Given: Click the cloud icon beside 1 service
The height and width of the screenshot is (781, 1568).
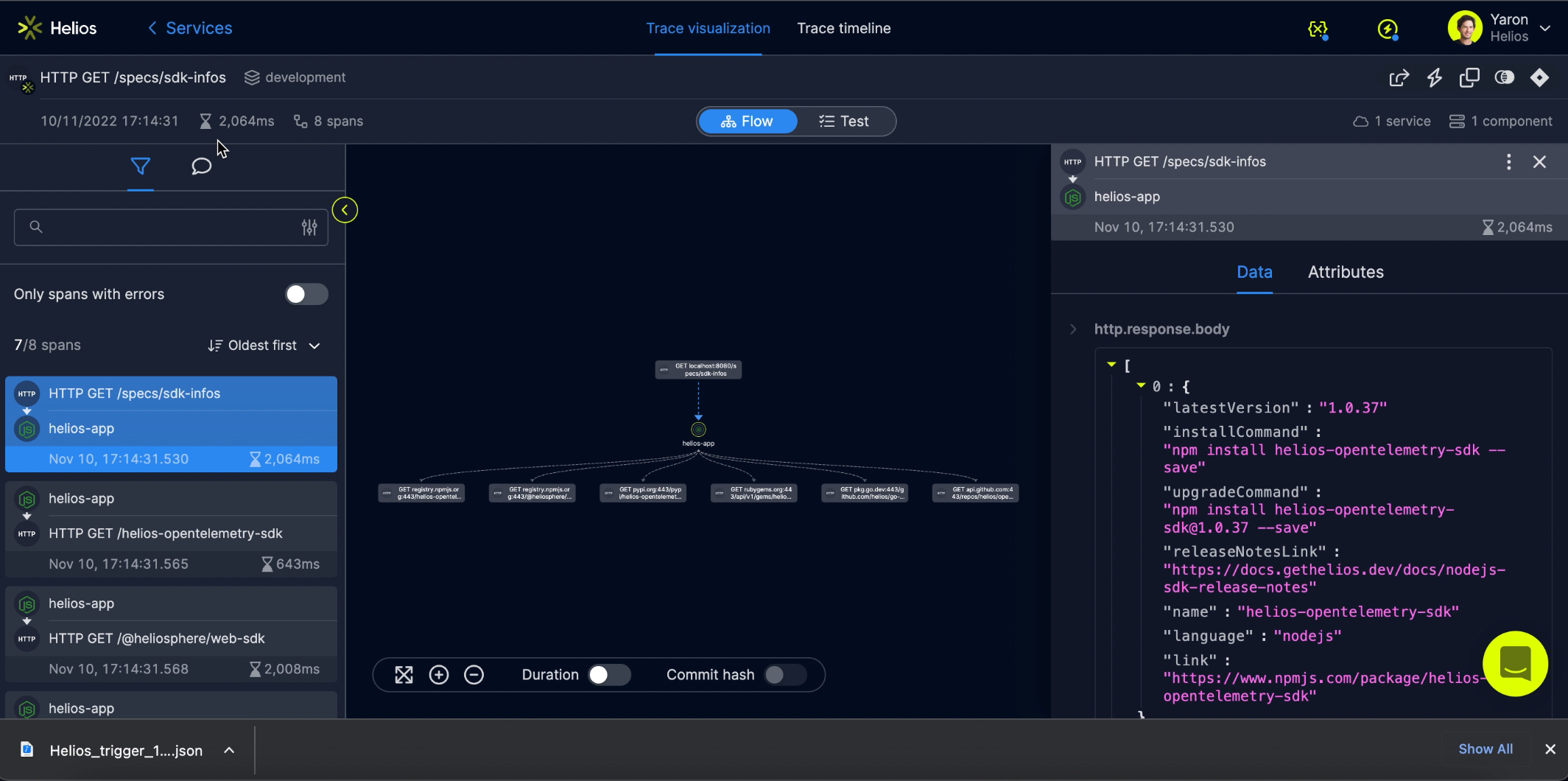Looking at the screenshot, I should click(x=1360, y=122).
